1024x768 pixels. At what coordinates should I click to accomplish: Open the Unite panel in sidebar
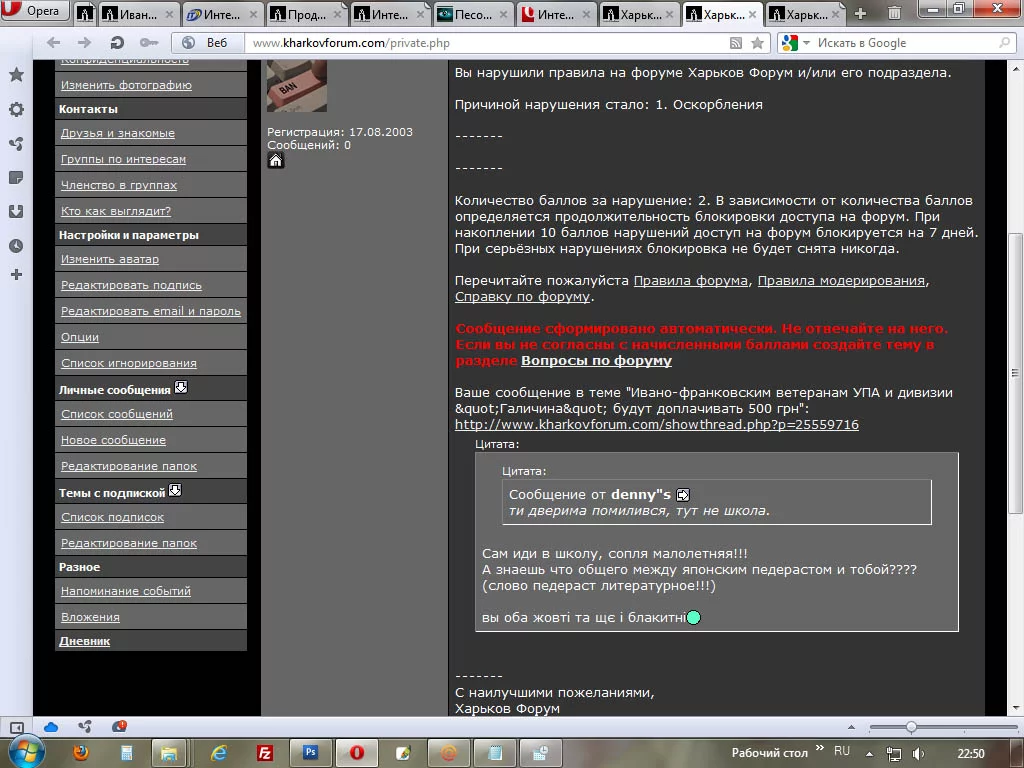16,144
